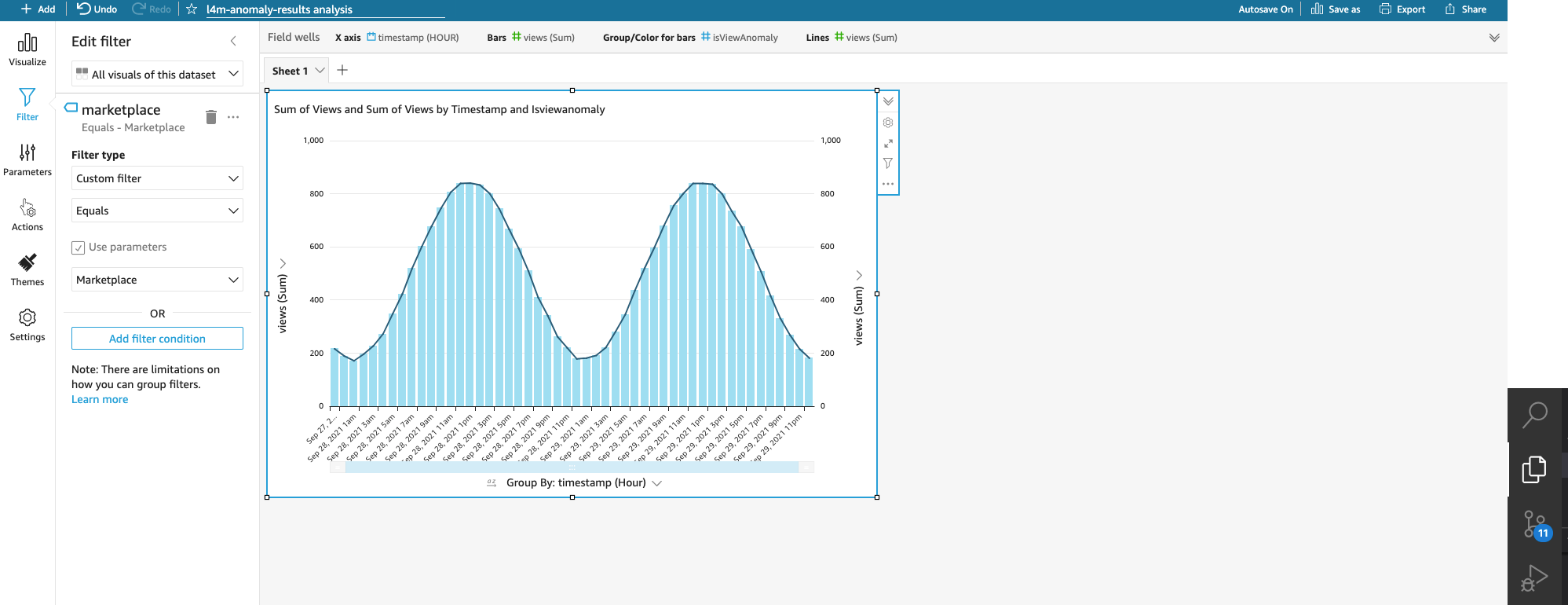1568x605 pixels.
Task: Click the Search magnifier icon in sidebar
Action: click(x=1534, y=415)
